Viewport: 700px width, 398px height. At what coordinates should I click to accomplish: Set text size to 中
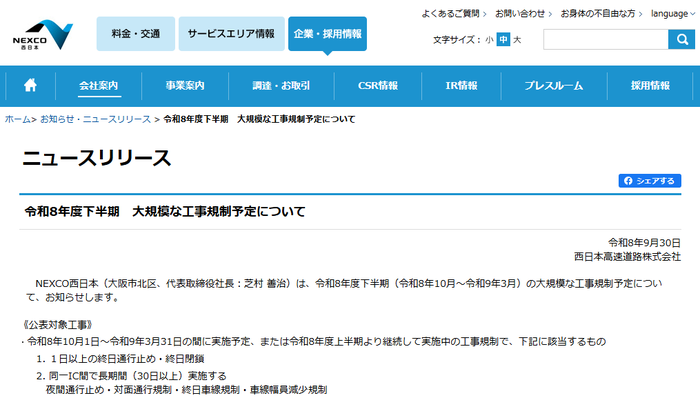(503, 40)
